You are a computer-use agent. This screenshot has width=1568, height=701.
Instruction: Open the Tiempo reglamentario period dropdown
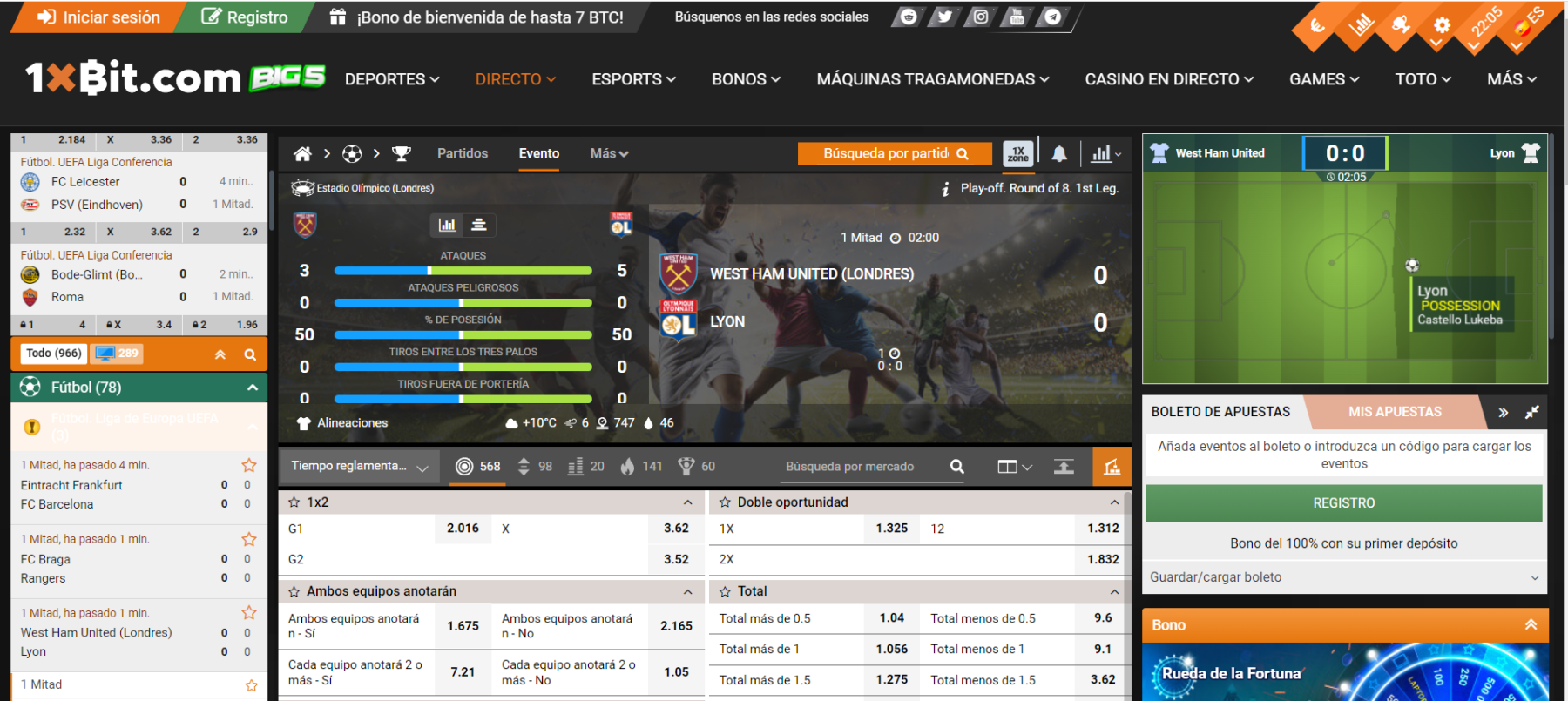(359, 467)
